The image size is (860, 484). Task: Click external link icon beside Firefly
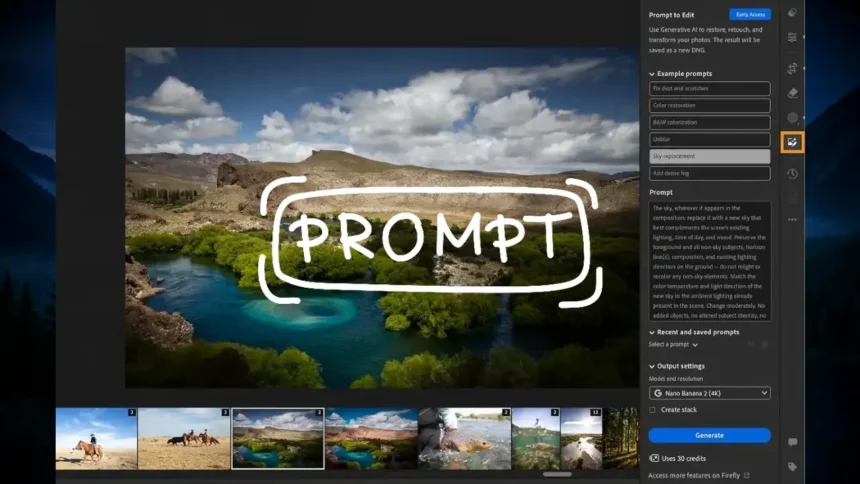point(746,475)
